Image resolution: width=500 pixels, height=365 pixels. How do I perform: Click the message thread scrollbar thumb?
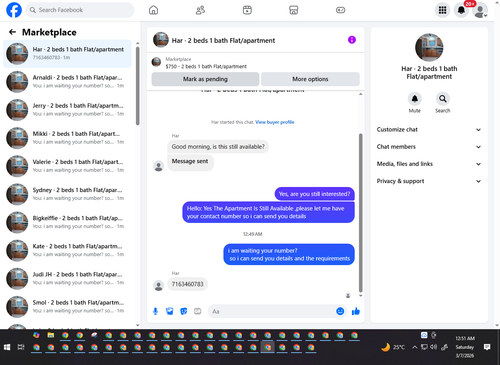click(360, 213)
